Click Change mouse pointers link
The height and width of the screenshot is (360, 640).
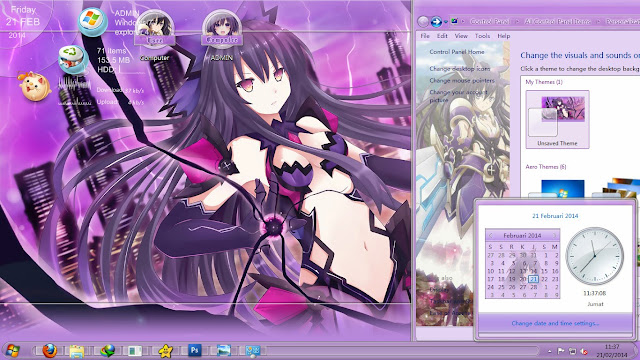(462, 80)
